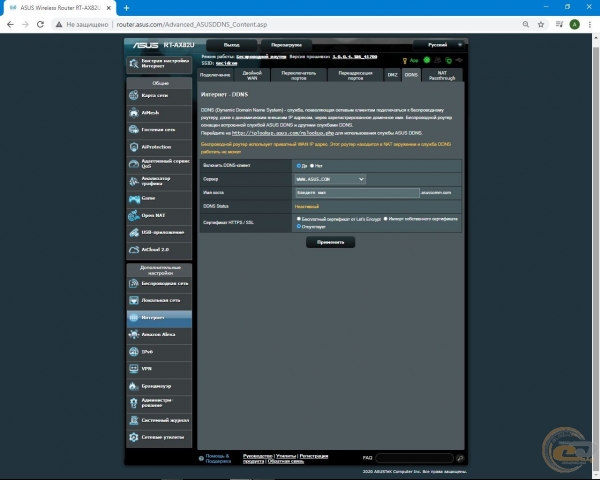Open USB application (USB-приложение) section

pos(159,232)
